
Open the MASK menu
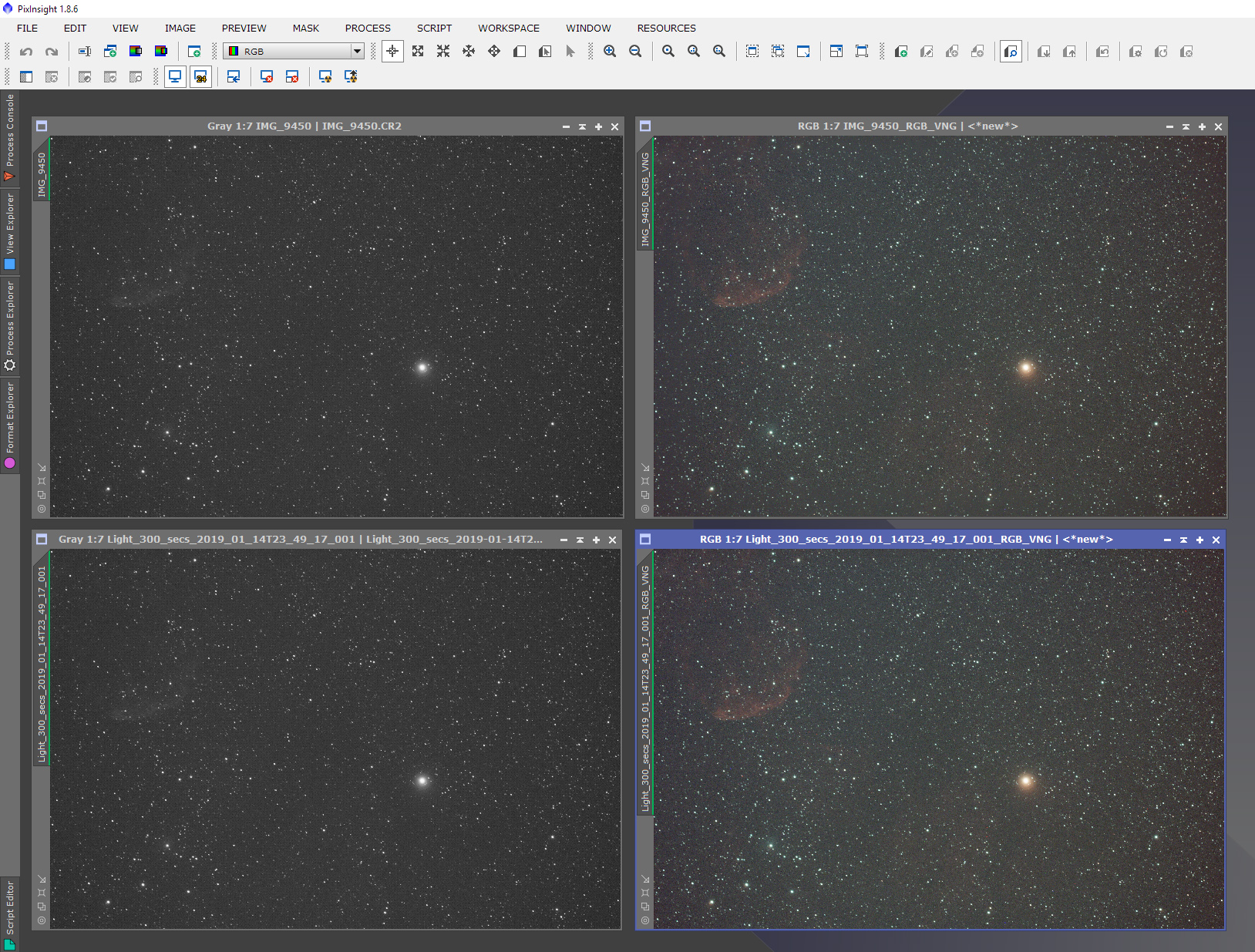click(305, 28)
